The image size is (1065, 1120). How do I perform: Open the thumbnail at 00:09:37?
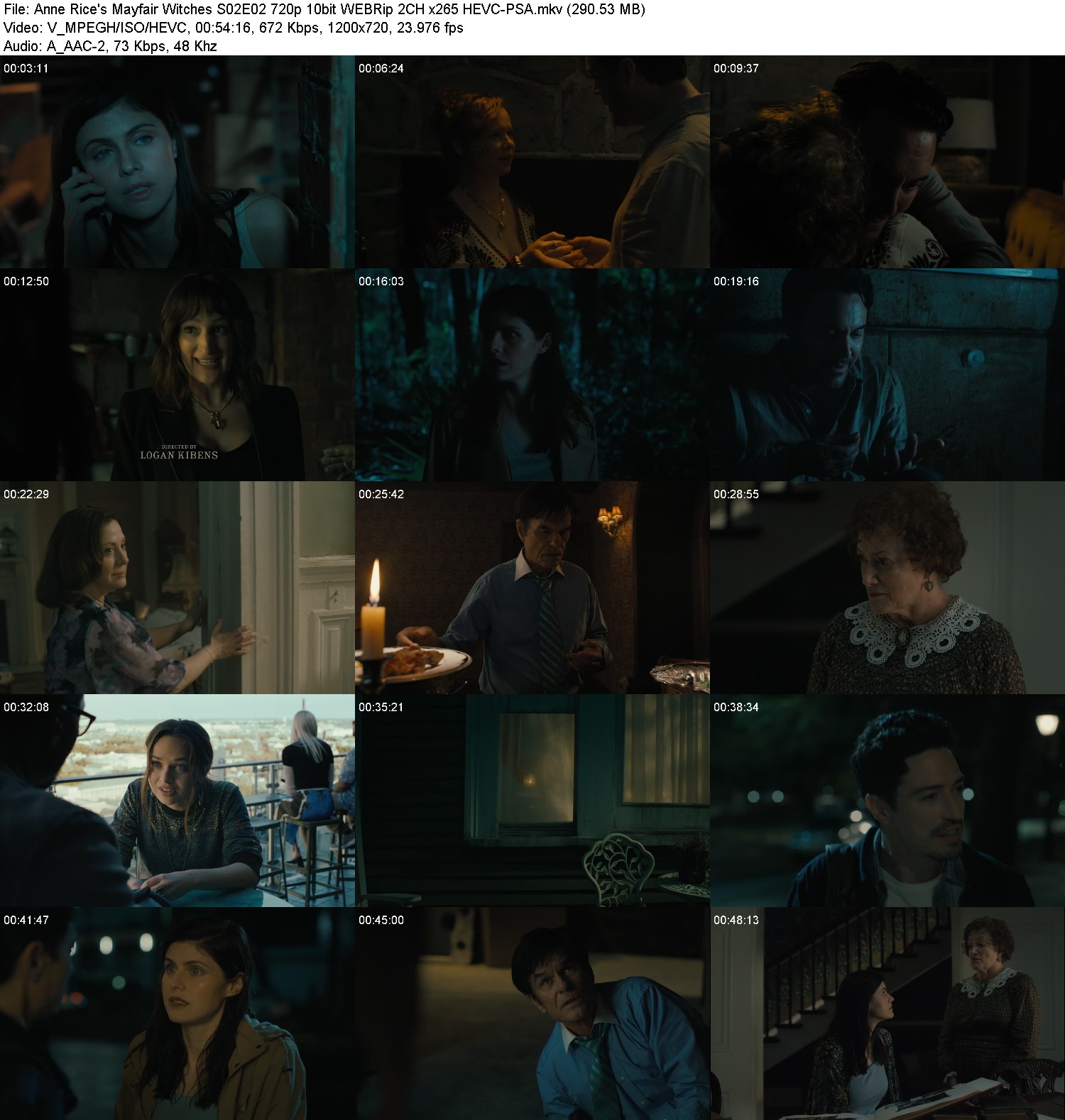click(x=887, y=162)
